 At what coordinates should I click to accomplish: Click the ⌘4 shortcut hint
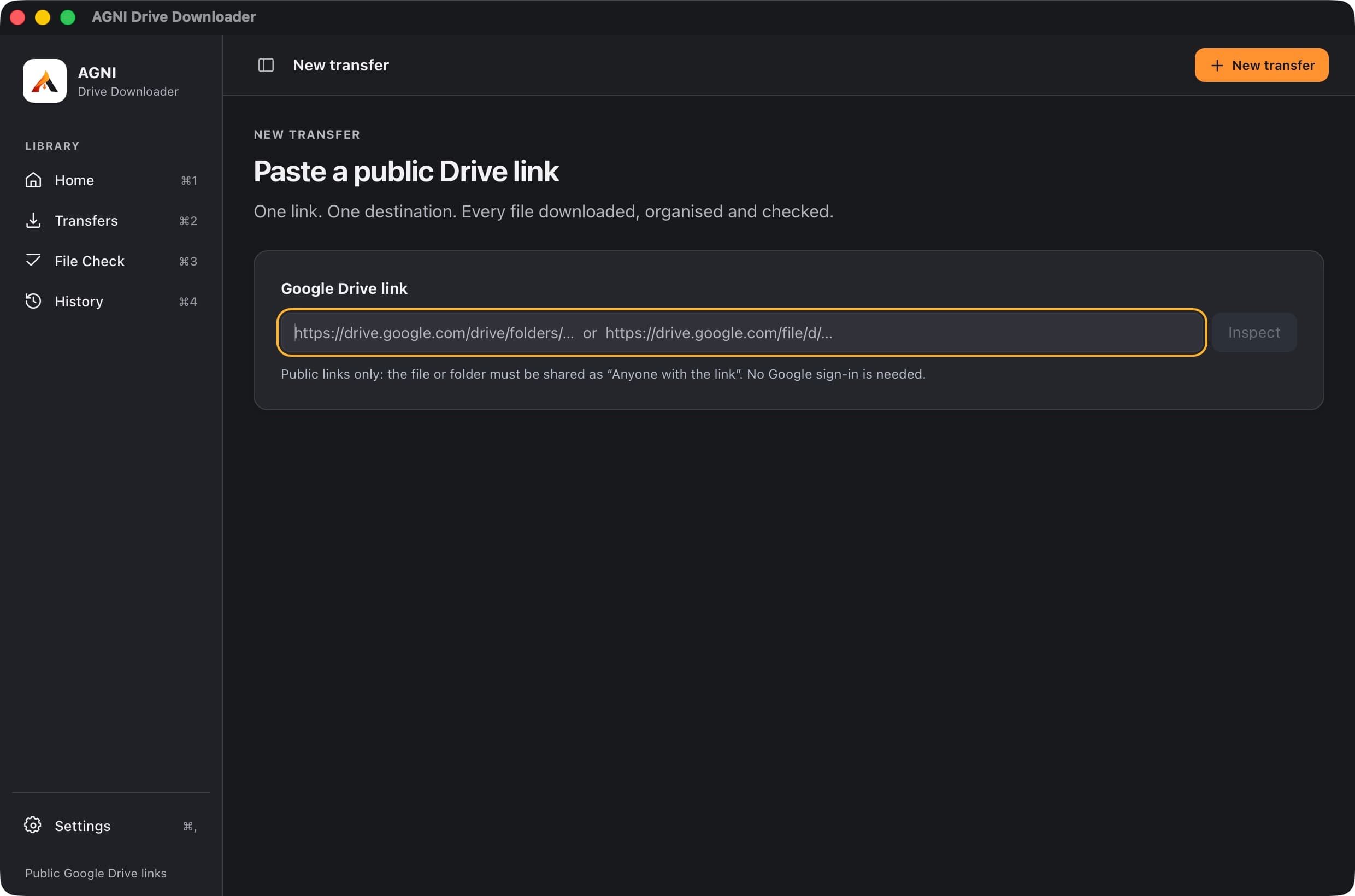point(188,302)
